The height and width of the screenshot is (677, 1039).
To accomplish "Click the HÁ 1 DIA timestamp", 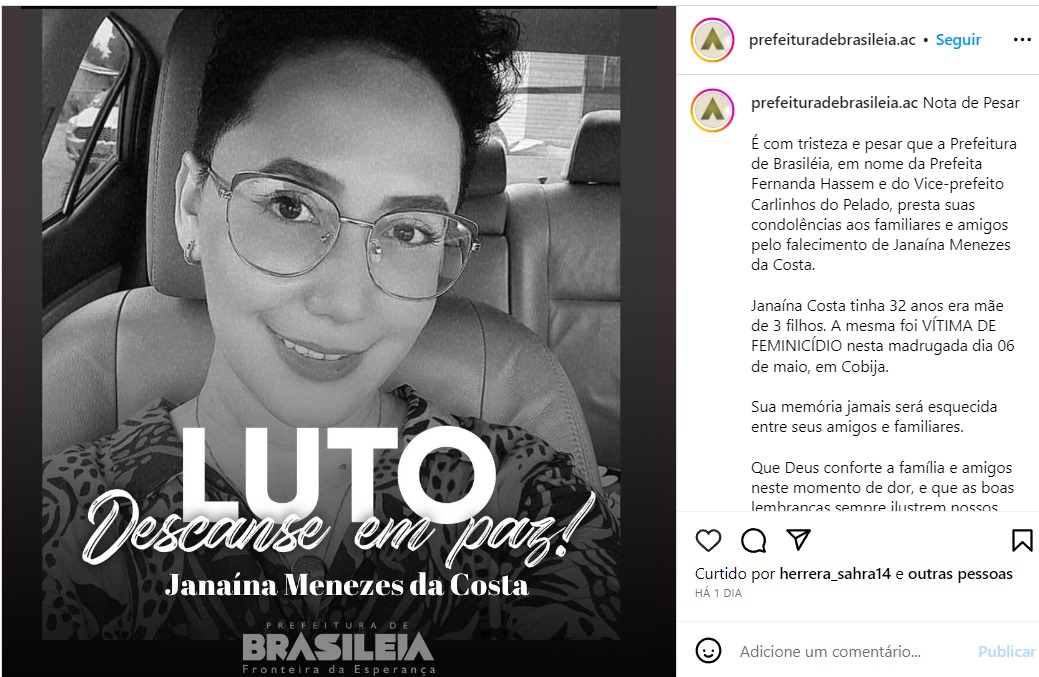I will 718,594.
